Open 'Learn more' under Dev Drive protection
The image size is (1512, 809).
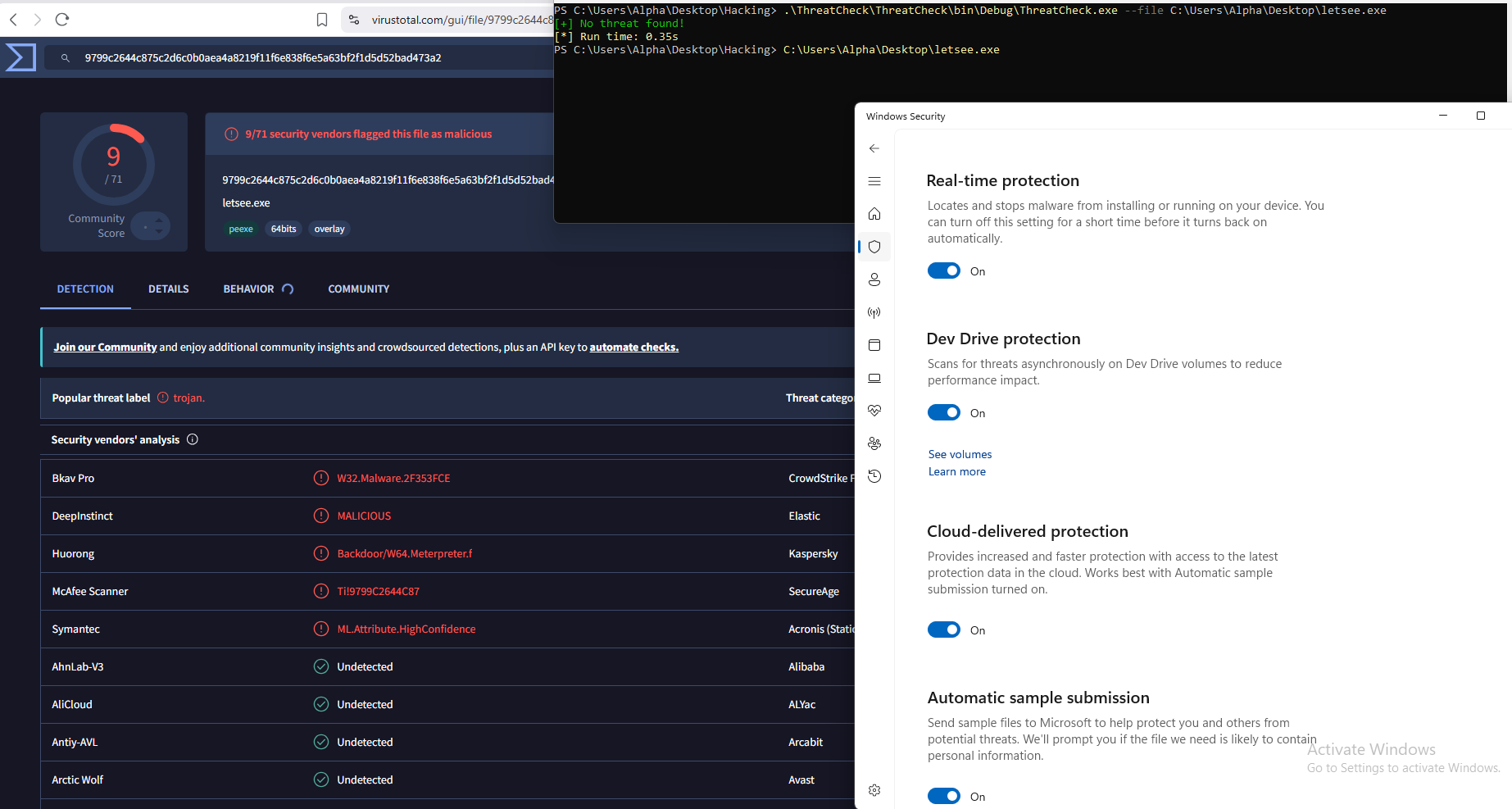tap(957, 472)
